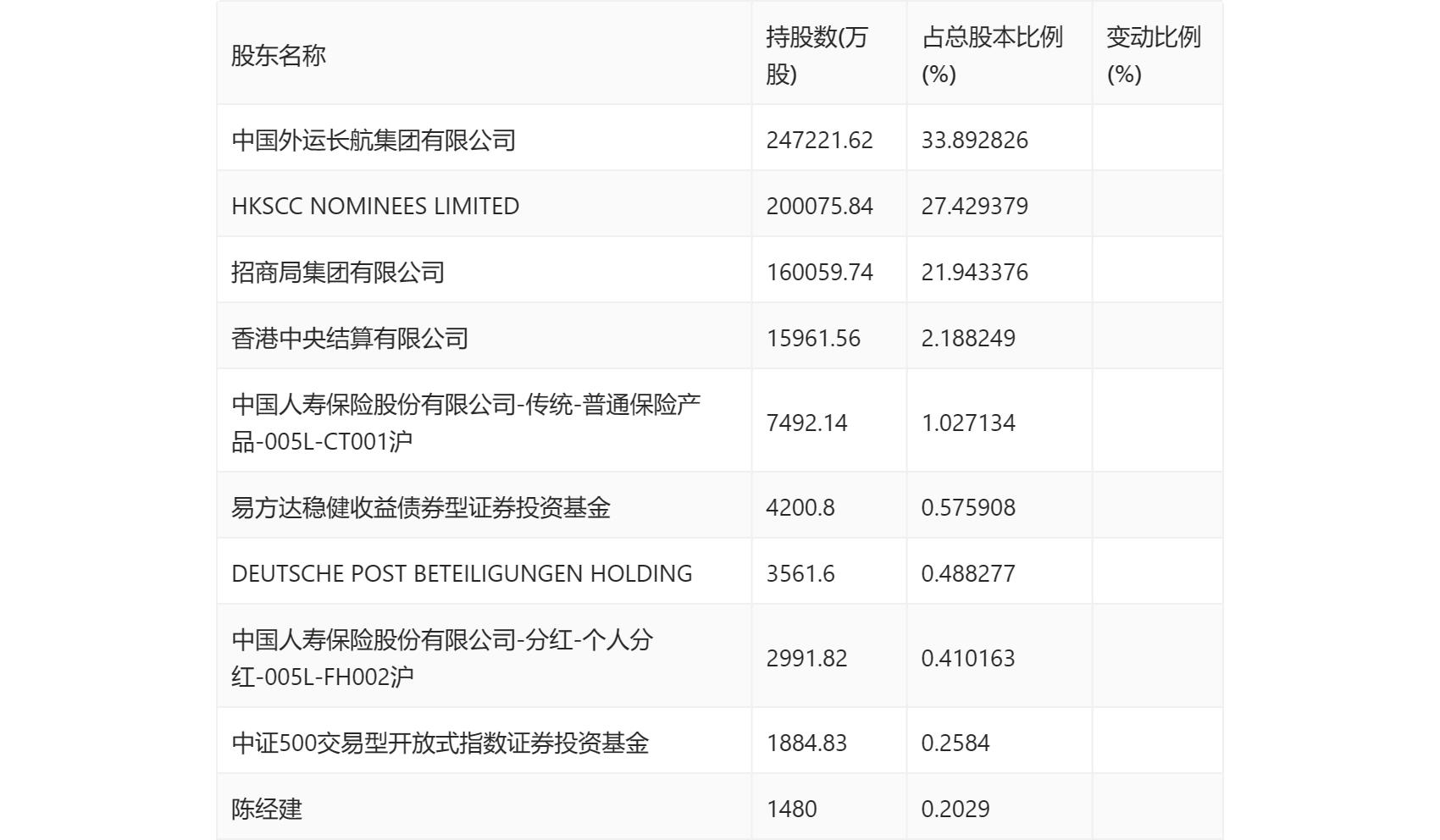Click percentage value 0.488277
Viewport: 1440px width, 840px height.
pos(968,573)
